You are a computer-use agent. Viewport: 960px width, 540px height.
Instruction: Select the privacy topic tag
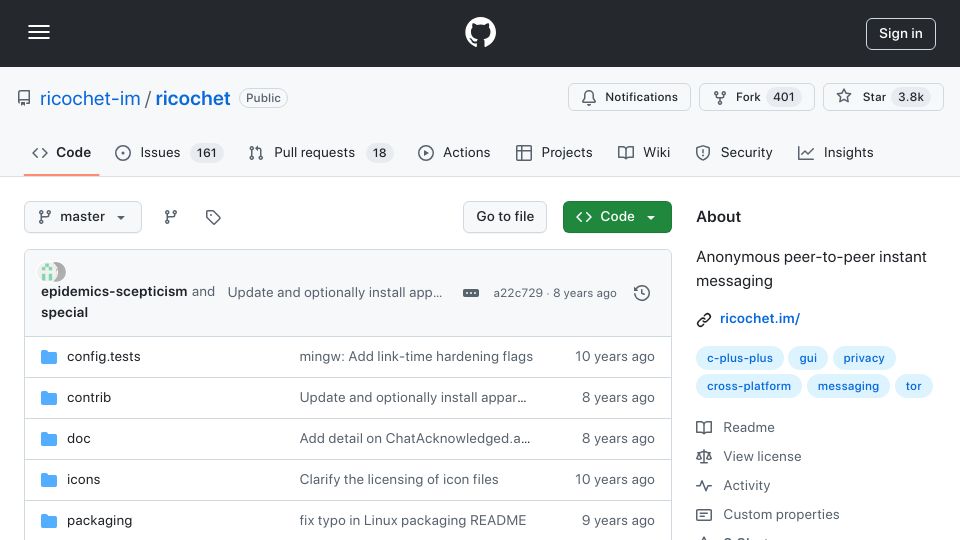pos(864,358)
